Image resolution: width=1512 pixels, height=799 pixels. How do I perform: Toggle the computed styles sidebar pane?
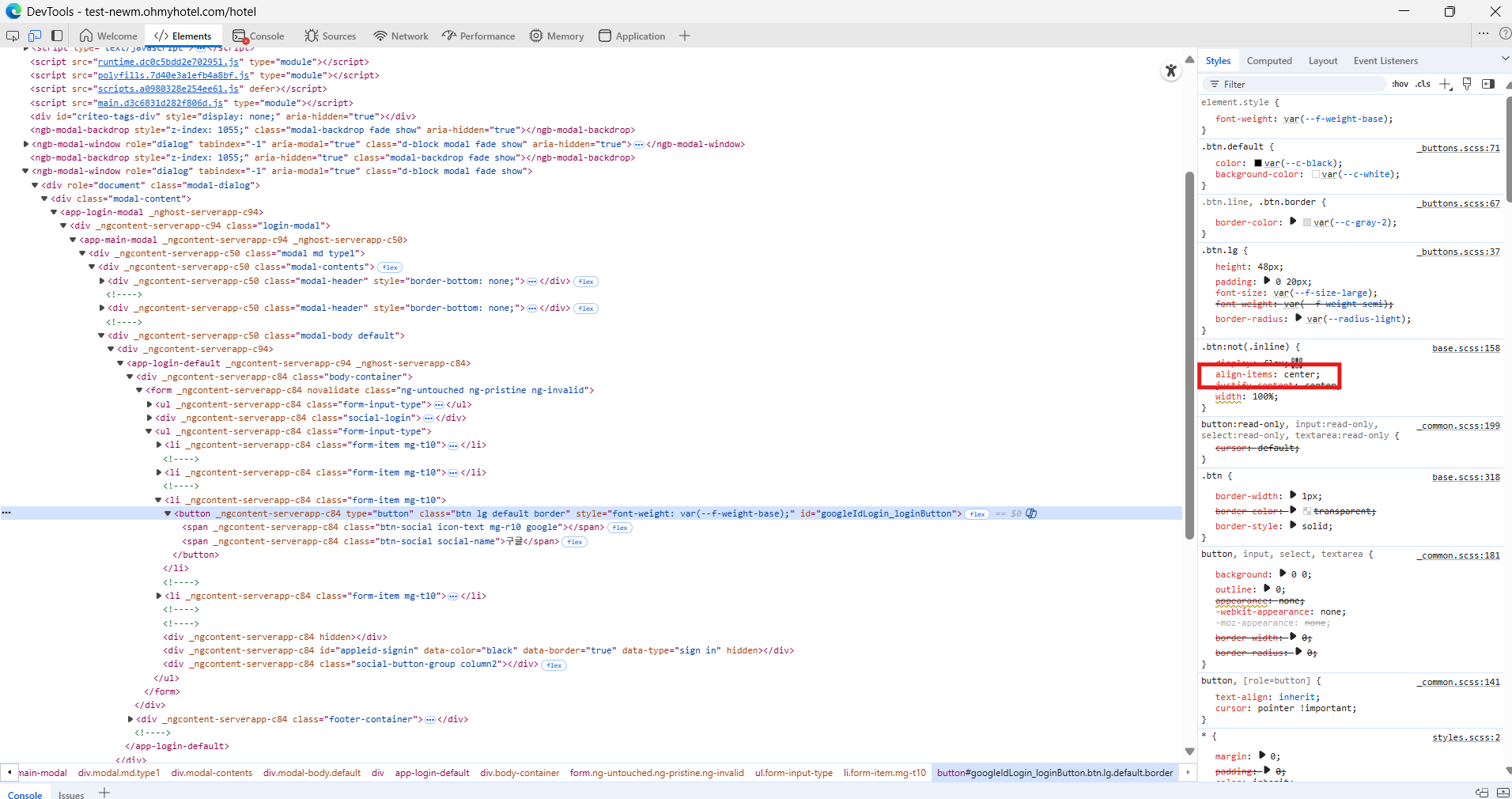pos(1488,84)
